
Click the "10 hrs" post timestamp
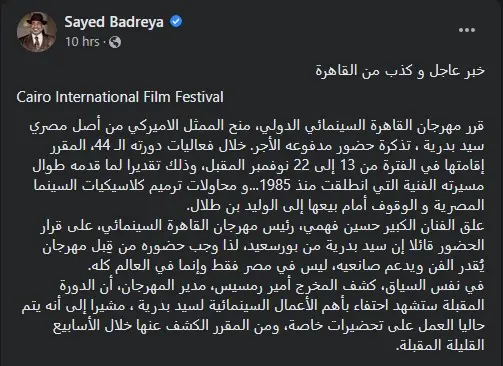[82, 42]
